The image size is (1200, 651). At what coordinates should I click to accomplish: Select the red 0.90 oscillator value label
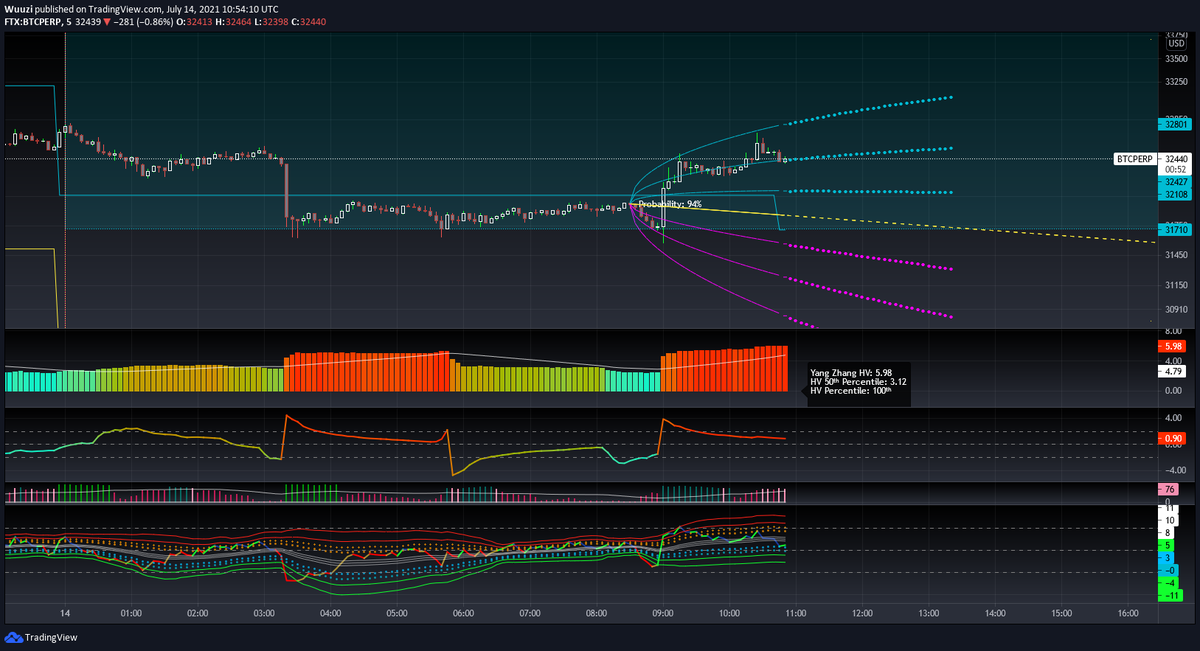click(x=1172, y=439)
